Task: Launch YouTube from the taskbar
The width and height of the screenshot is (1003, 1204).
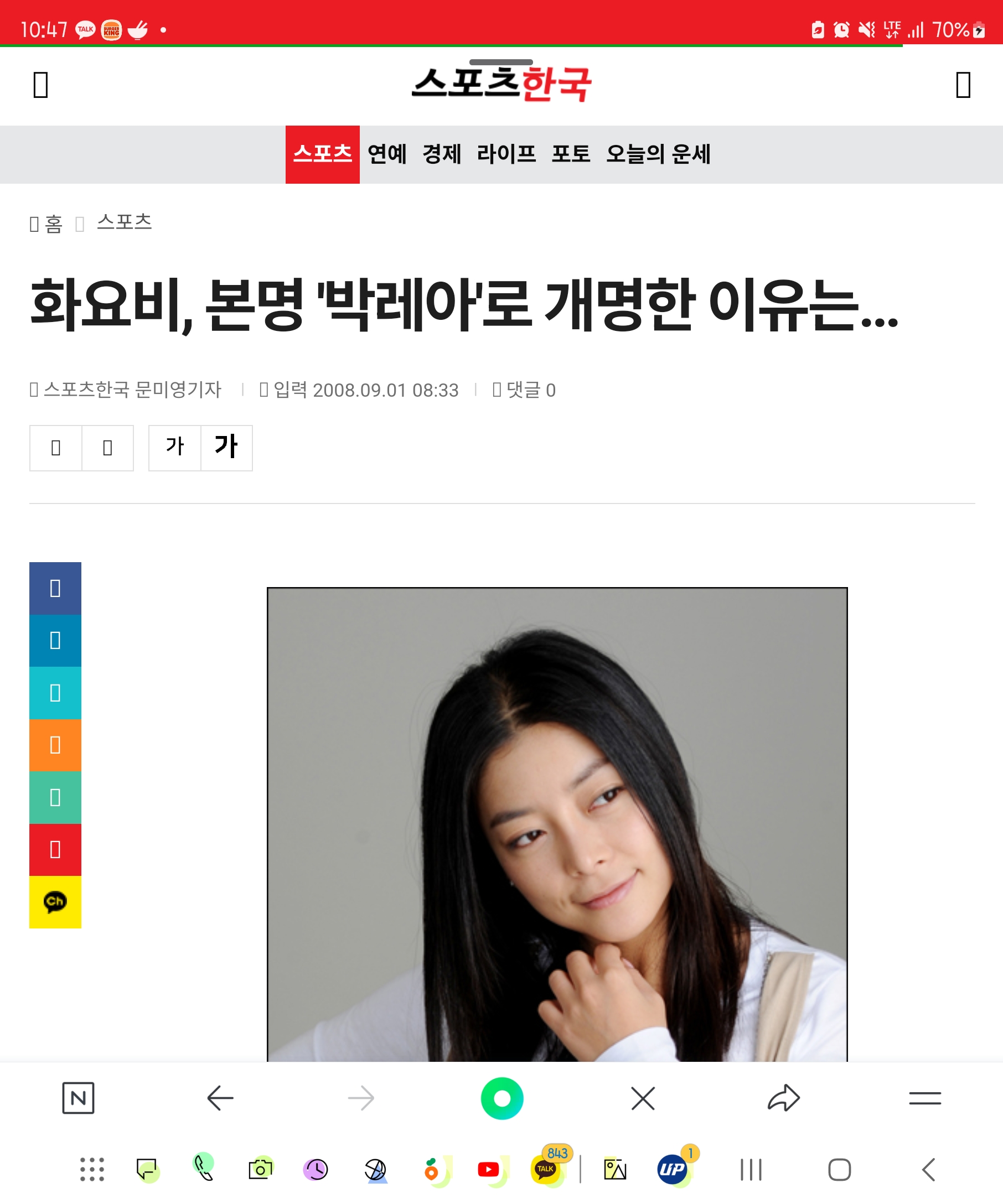Action: [x=489, y=1170]
